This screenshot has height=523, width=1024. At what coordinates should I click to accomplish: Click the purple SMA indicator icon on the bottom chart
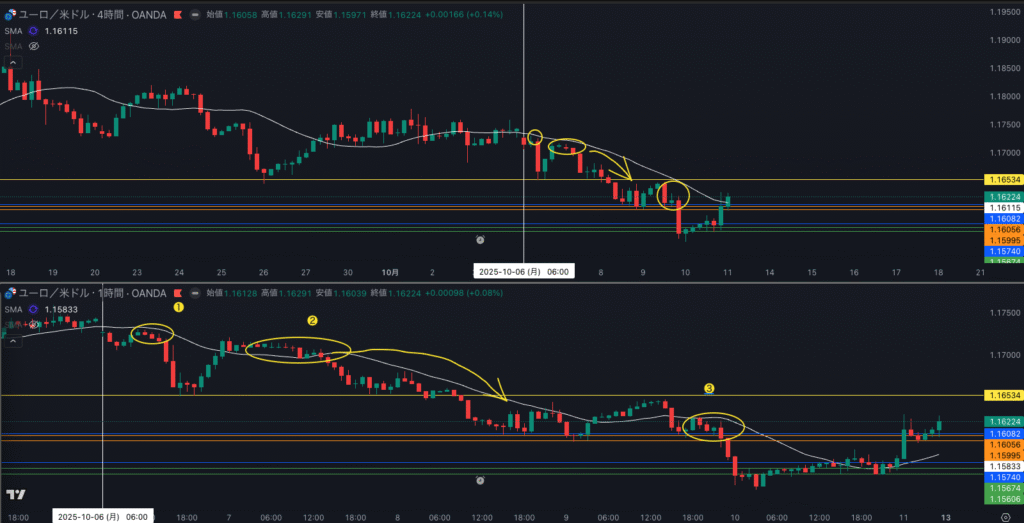33,309
